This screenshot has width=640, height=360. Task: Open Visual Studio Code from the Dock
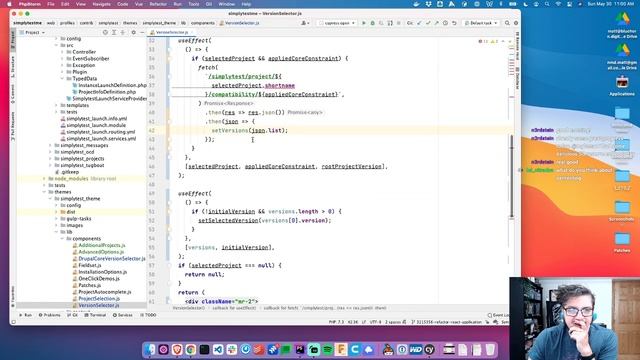point(218,349)
